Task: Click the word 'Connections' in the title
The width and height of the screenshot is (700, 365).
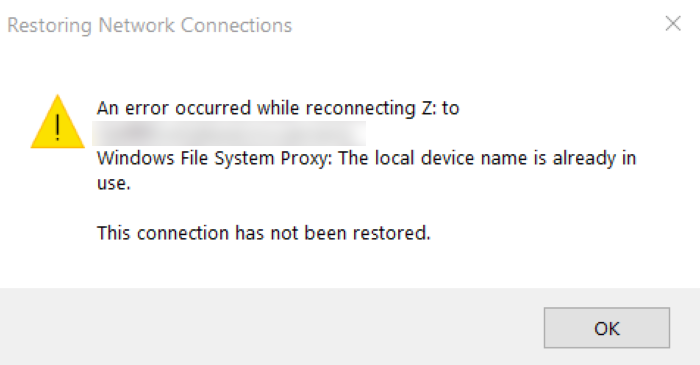Action: tap(236, 25)
